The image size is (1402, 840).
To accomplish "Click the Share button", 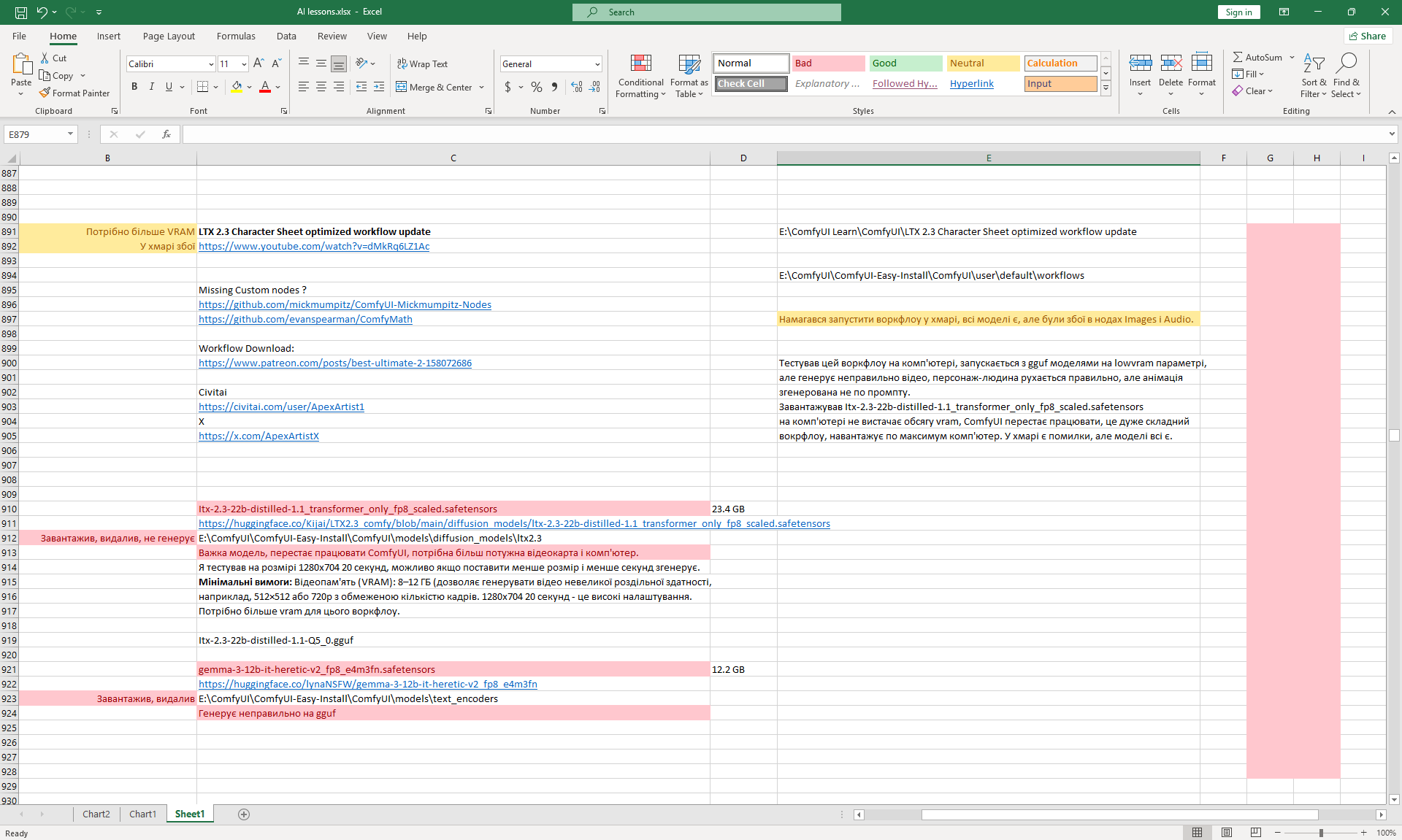I will 1368,36.
